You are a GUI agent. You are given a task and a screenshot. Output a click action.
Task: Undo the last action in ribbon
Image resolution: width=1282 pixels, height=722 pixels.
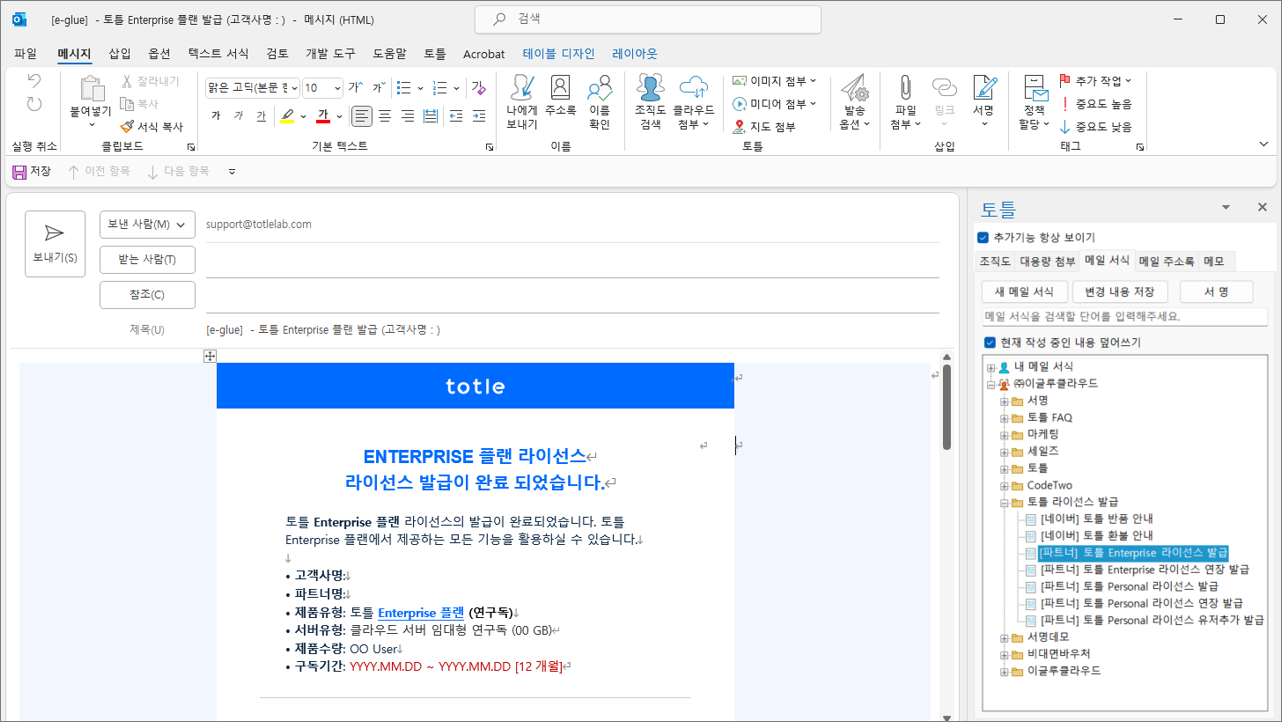(x=34, y=81)
